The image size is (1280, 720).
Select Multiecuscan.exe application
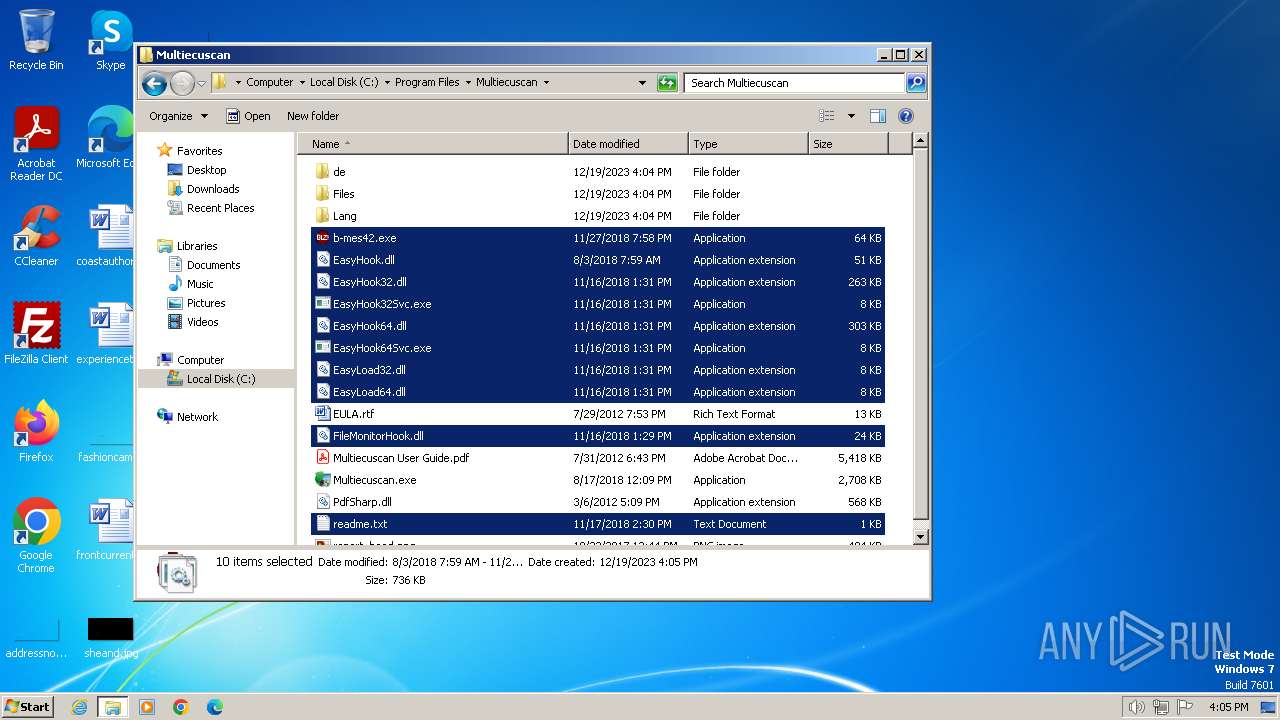click(598, 480)
